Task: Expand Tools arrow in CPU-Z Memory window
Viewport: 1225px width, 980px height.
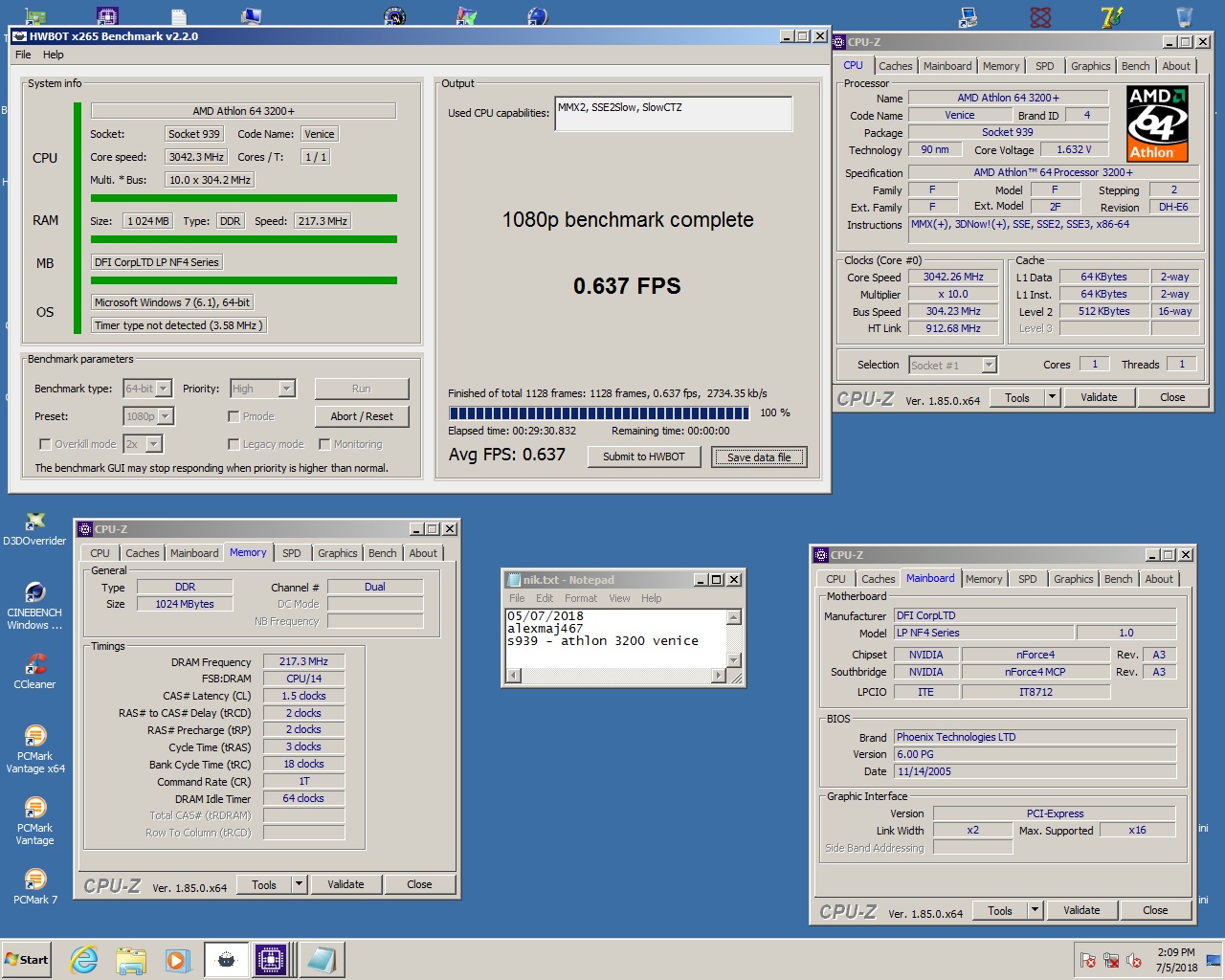Action: [300, 884]
